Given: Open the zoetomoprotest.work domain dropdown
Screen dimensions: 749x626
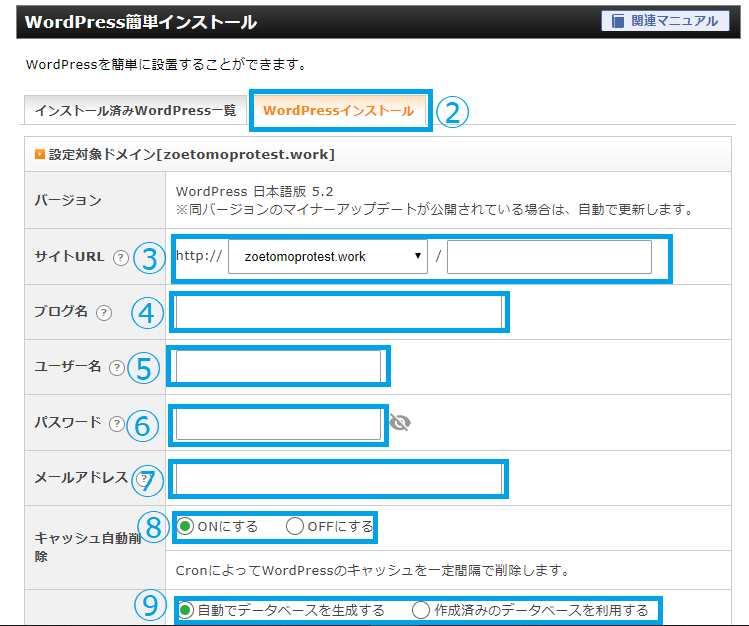Looking at the screenshot, I should coord(328,256).
